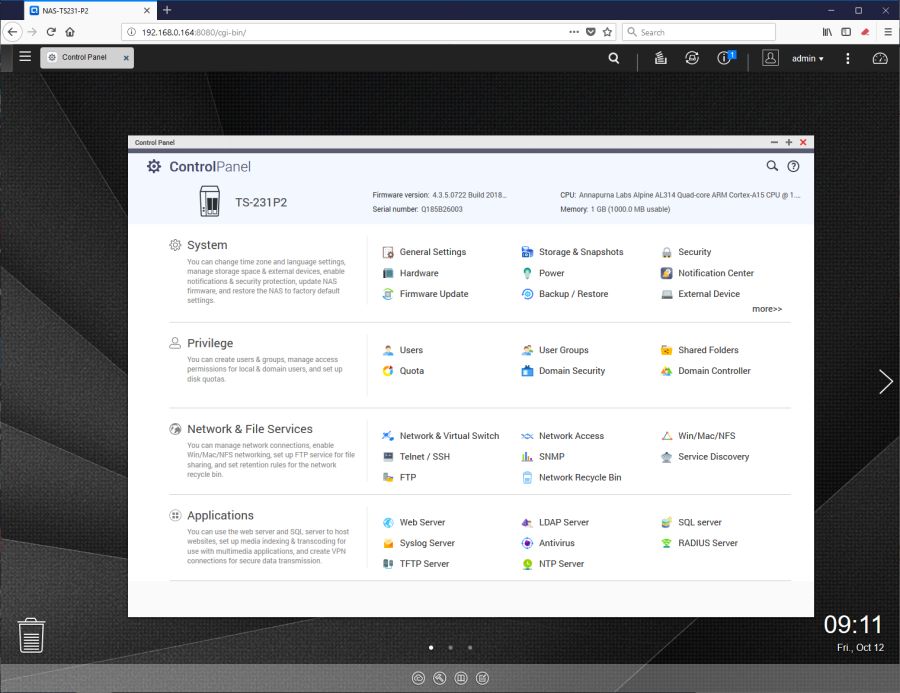Click the SNMP icon

tap(527, 457)
